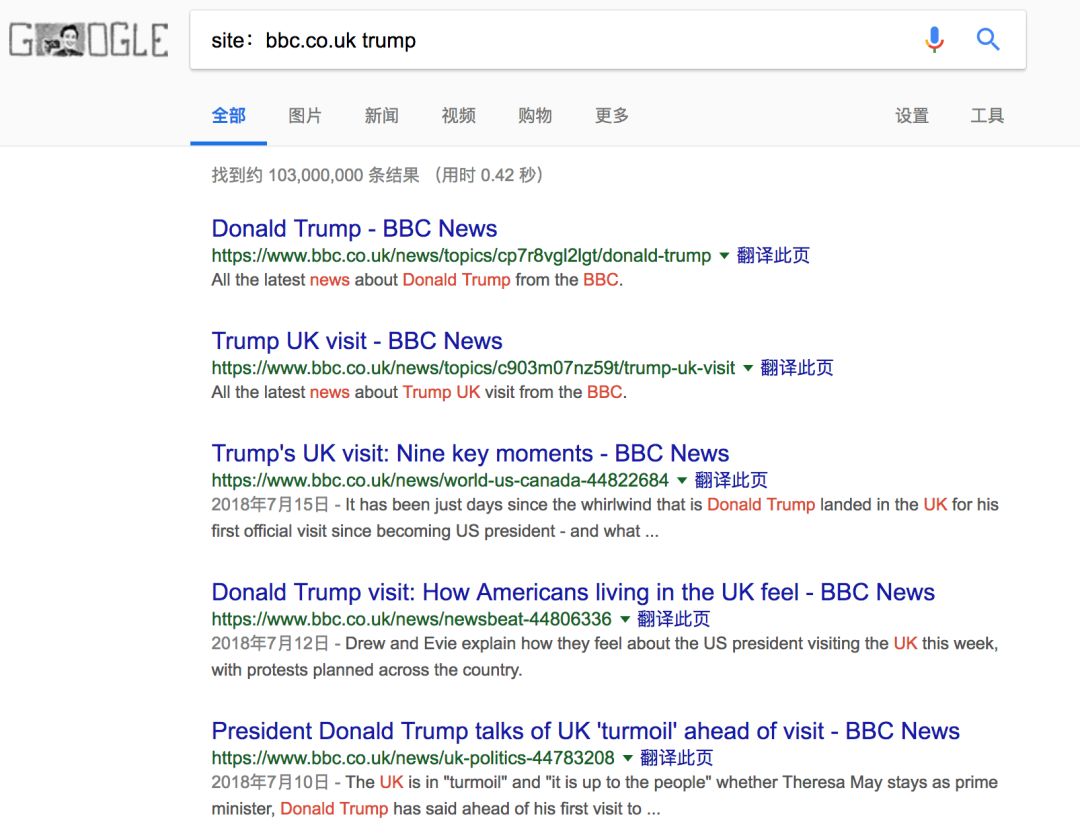Click the date 2018年7月15日 in snippet
Screen dimensions: 1080x837
270,504
